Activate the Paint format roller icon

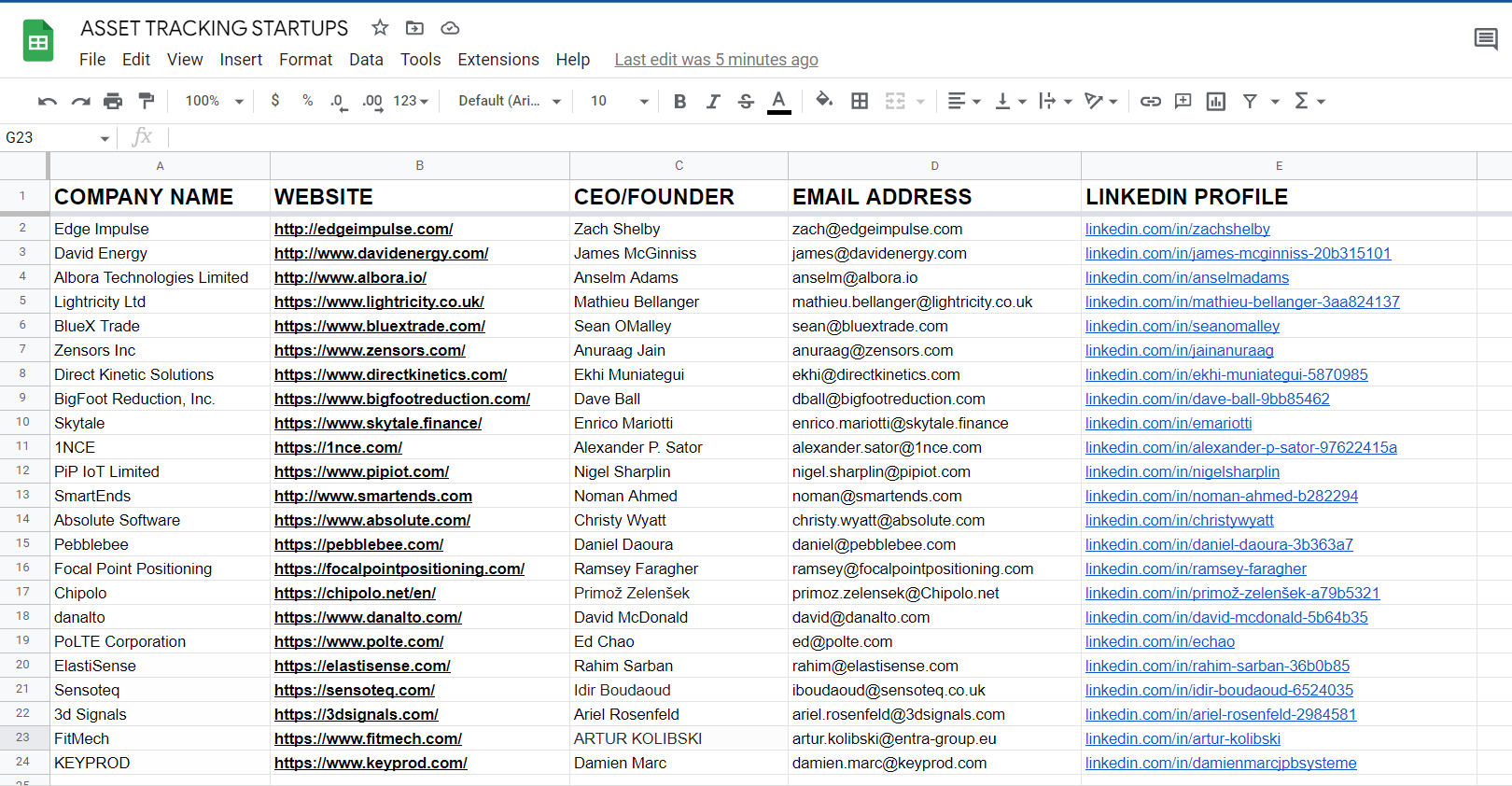(147, 101)
